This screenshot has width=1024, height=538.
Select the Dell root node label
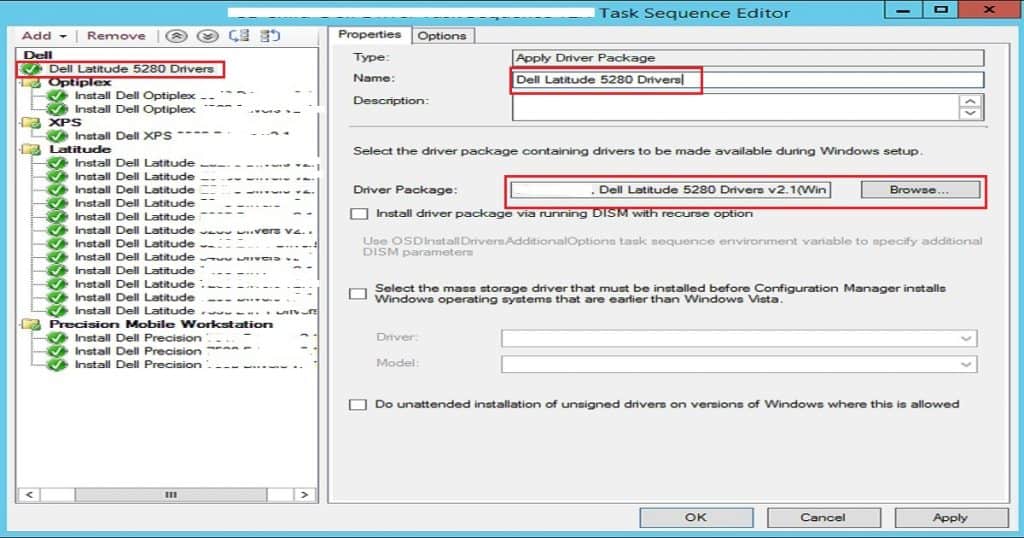pos(38,55)
